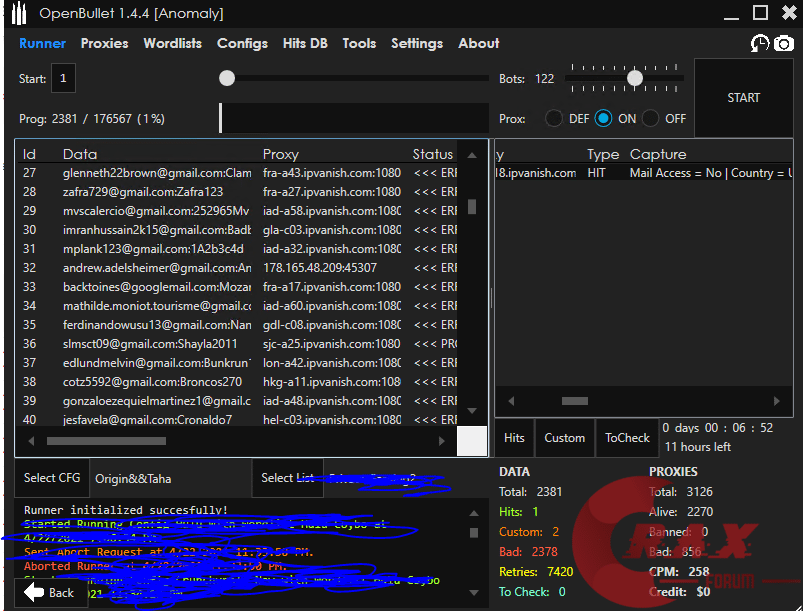Select the DEF proxy mode radio button
Image resolution: width=803 pixels, height=611 pixels.
point(554,118)
